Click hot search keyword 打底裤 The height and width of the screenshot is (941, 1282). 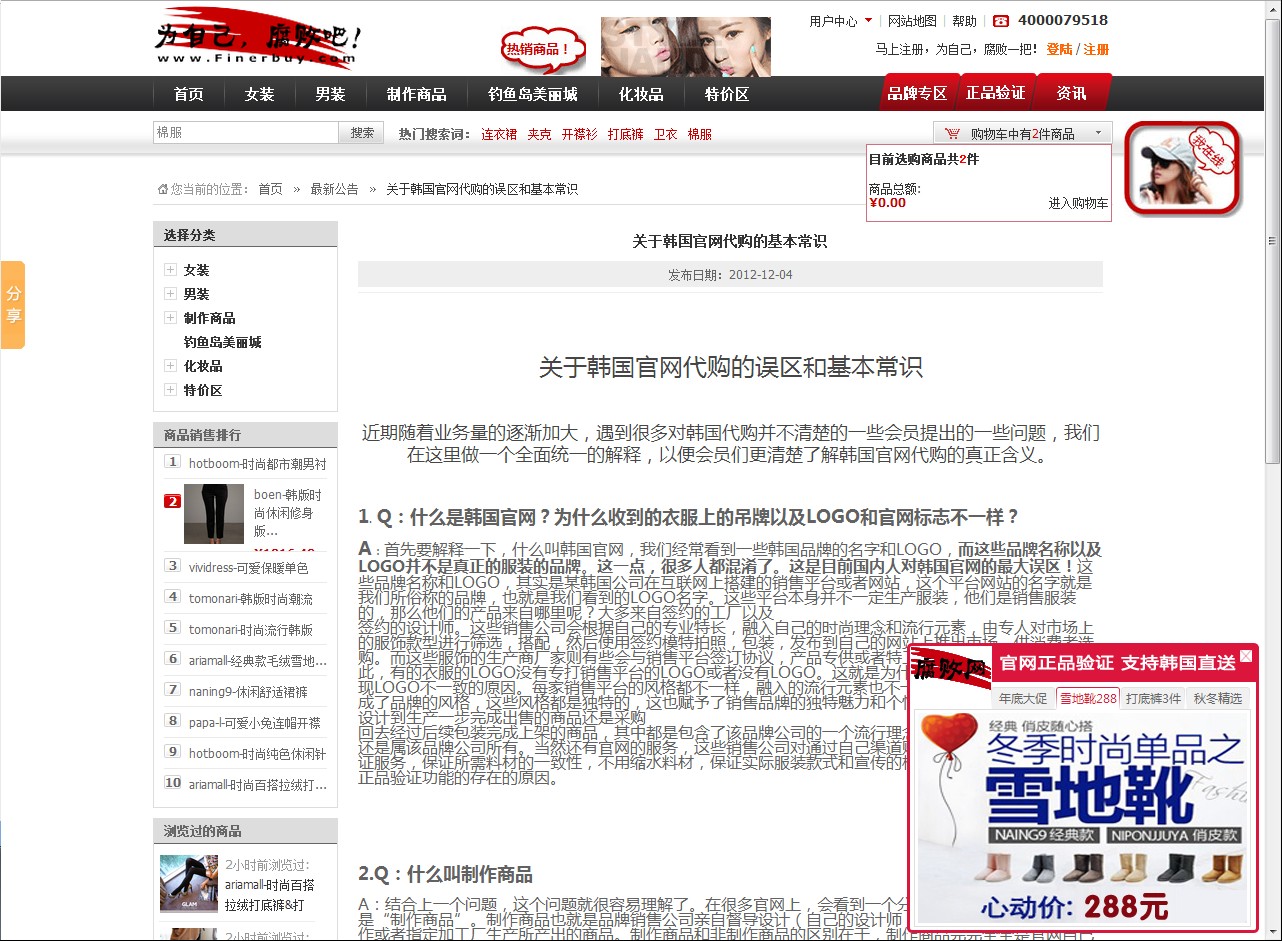tap(626, 134)
